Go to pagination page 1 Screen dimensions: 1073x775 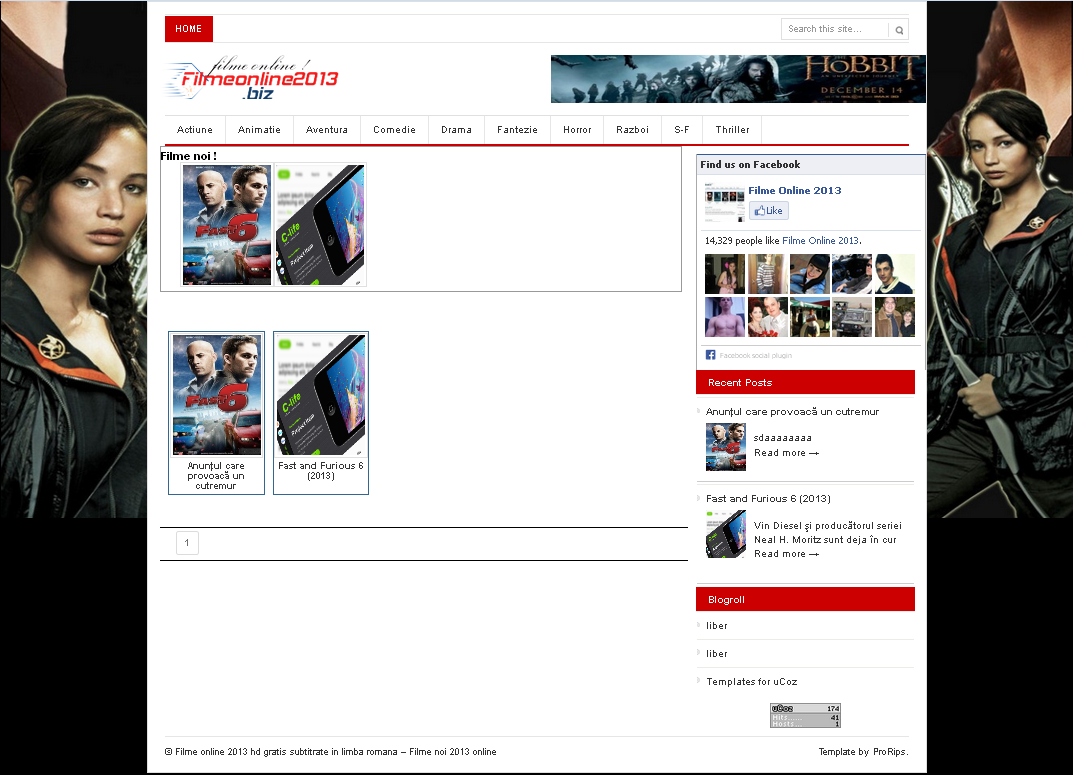[x=187, y=543]
